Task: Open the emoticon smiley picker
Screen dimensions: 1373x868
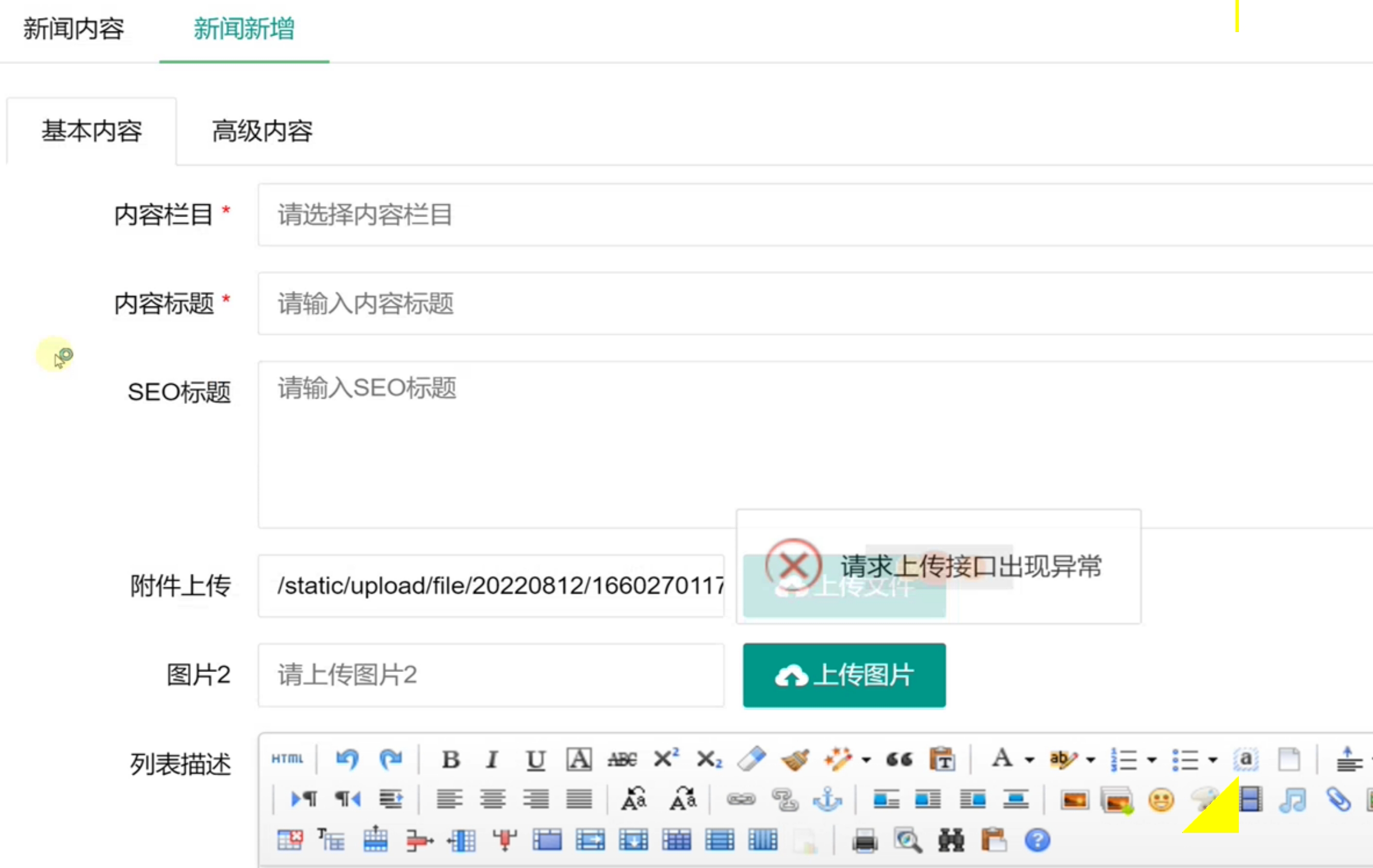Action: click(1161, 799)
